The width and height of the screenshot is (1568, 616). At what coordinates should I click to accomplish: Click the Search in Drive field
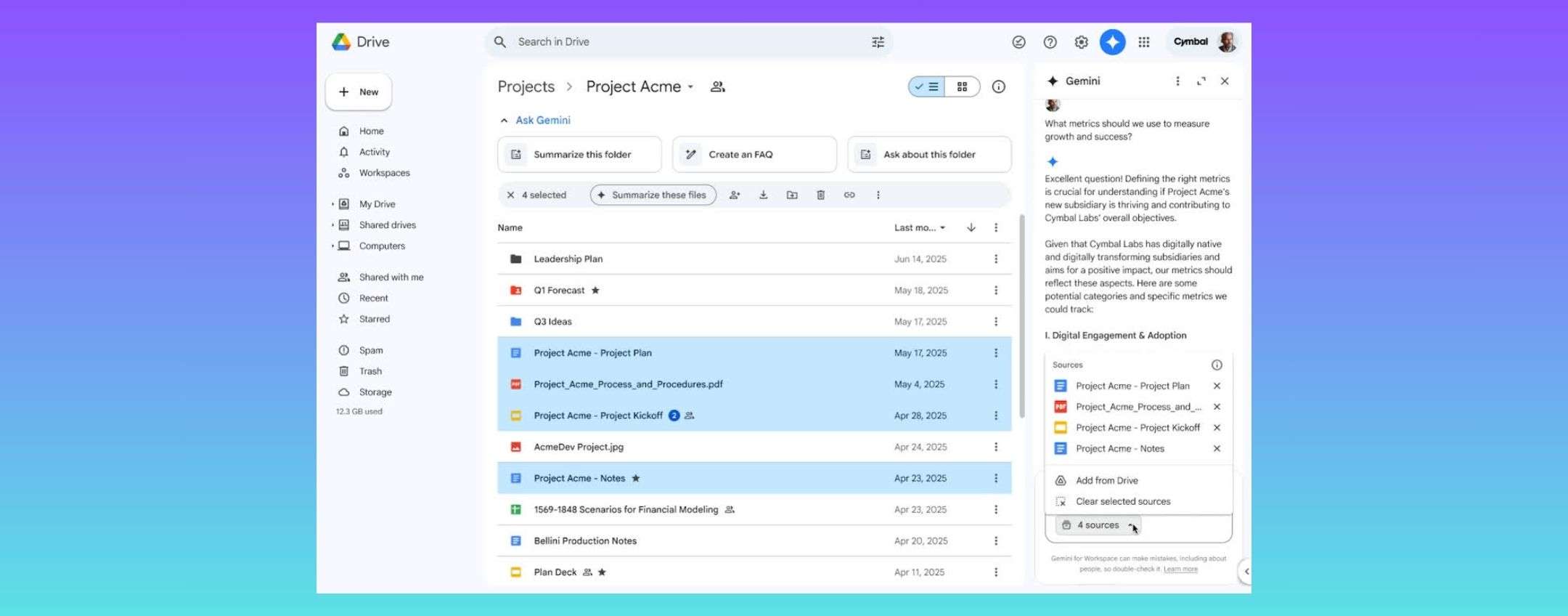pos(682,42)
